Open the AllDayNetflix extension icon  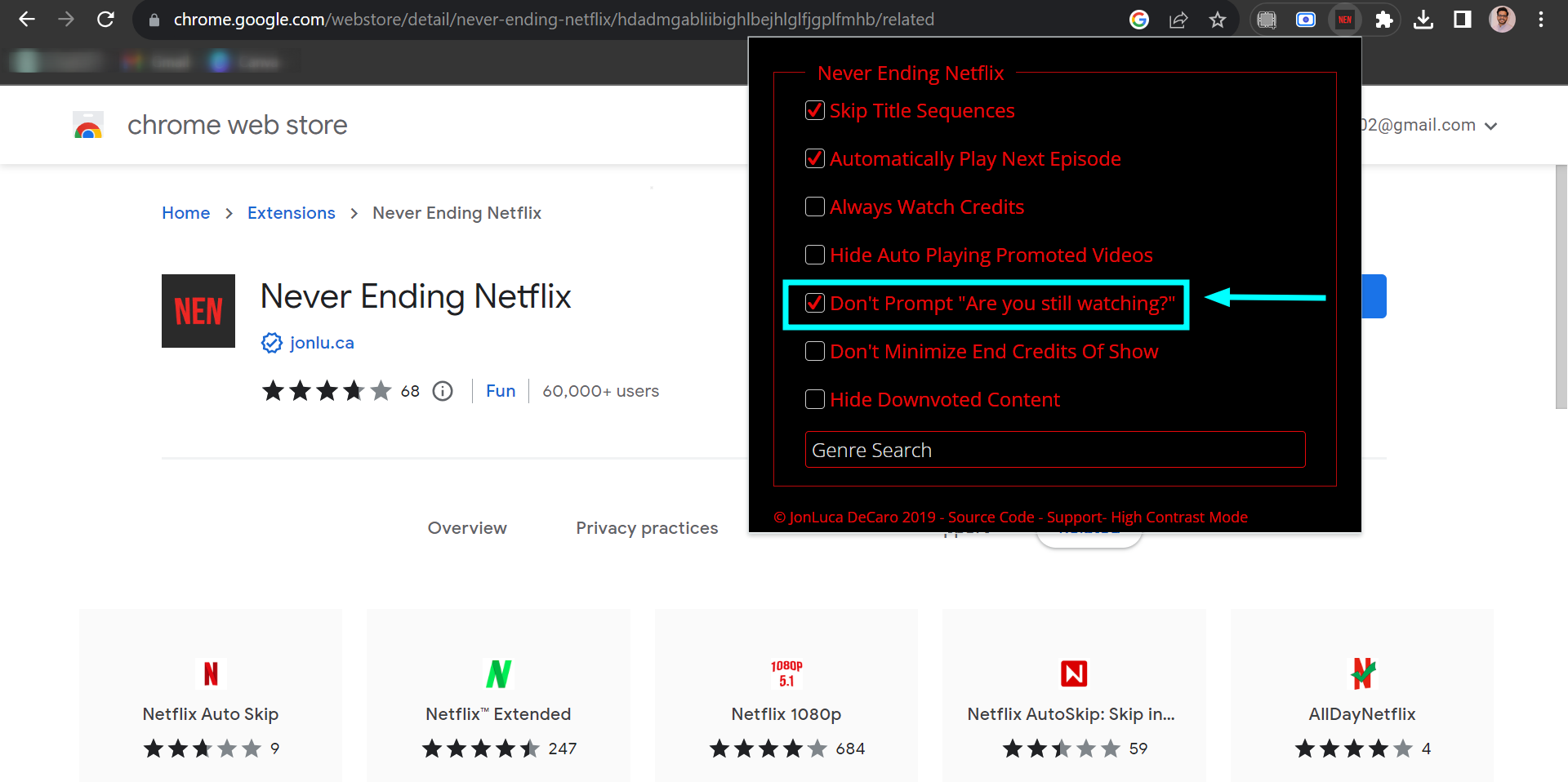point(1362,673)
